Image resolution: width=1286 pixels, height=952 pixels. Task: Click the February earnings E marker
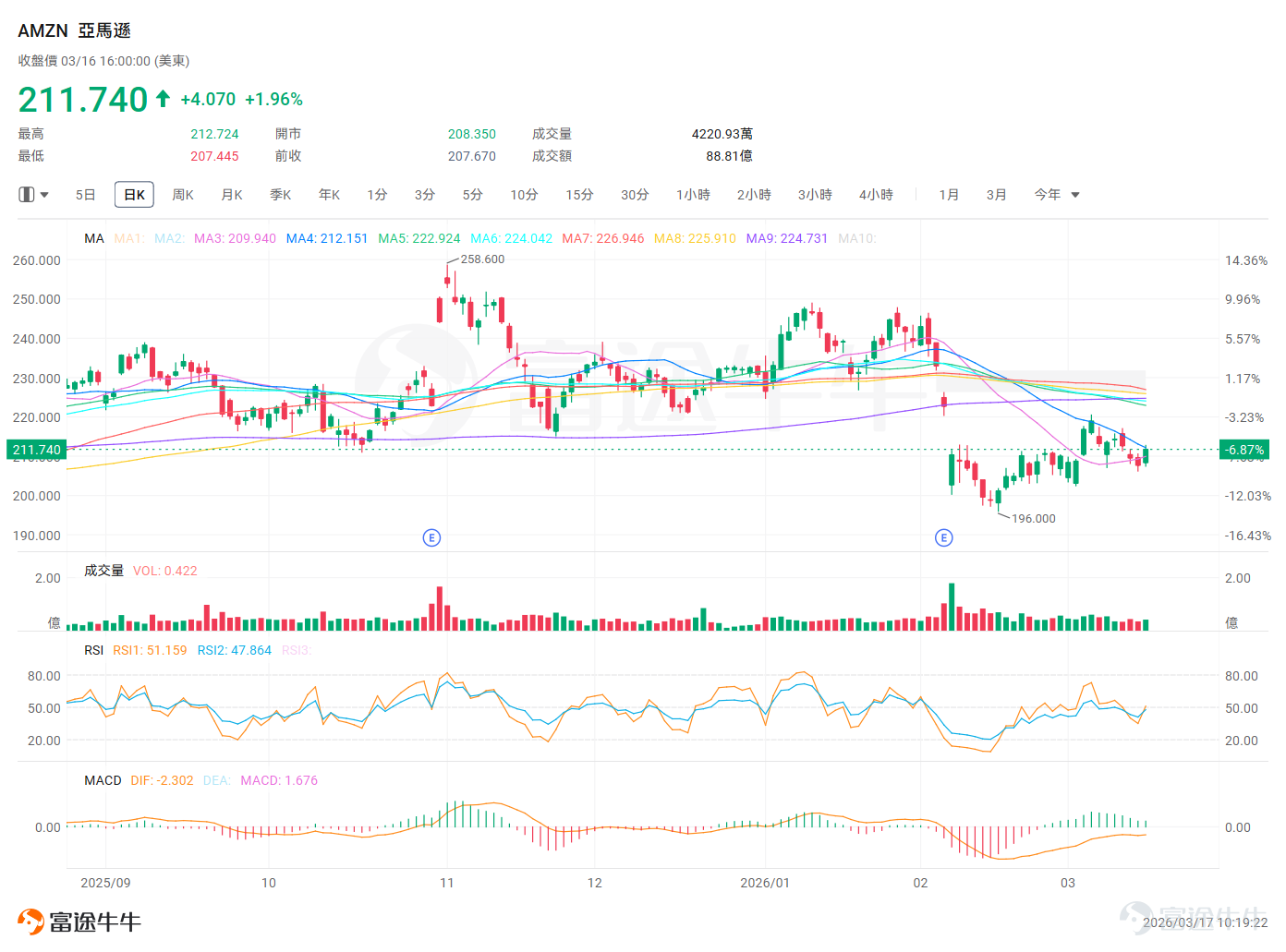pos(943,537)
